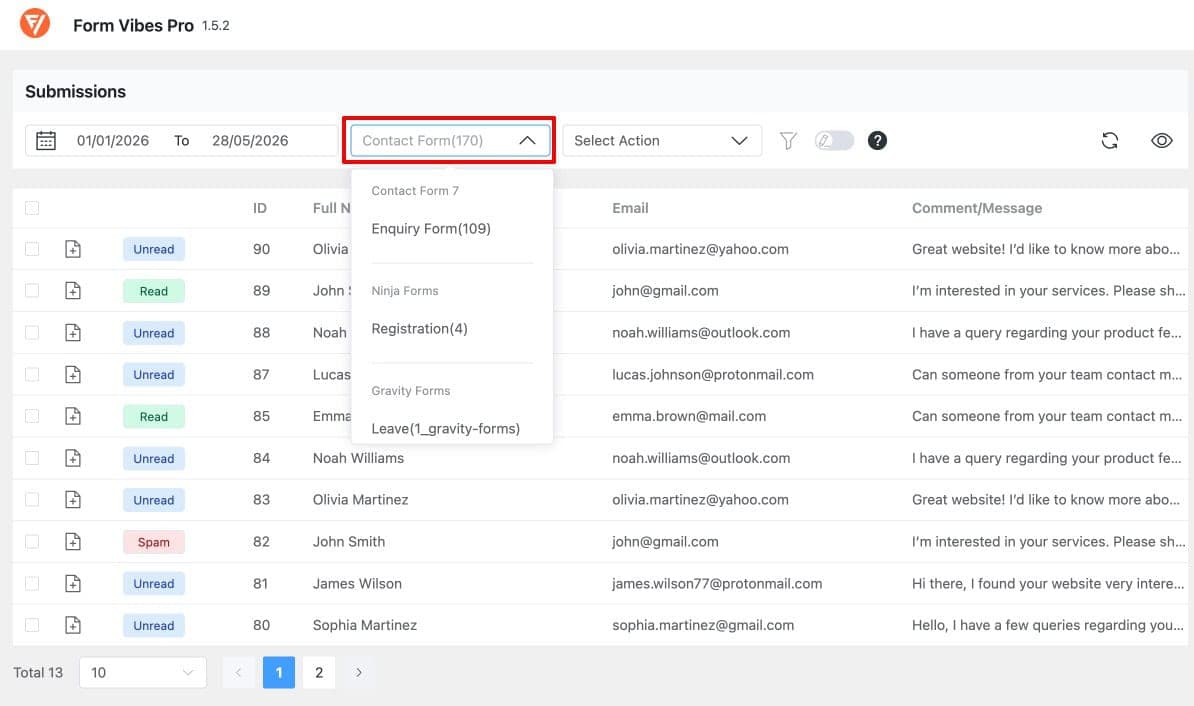Image resolution: width=1194 pixels, height=706 pixels.
Task: Click message starting 'Hello, I have a few'
Action: (1048, 625)
